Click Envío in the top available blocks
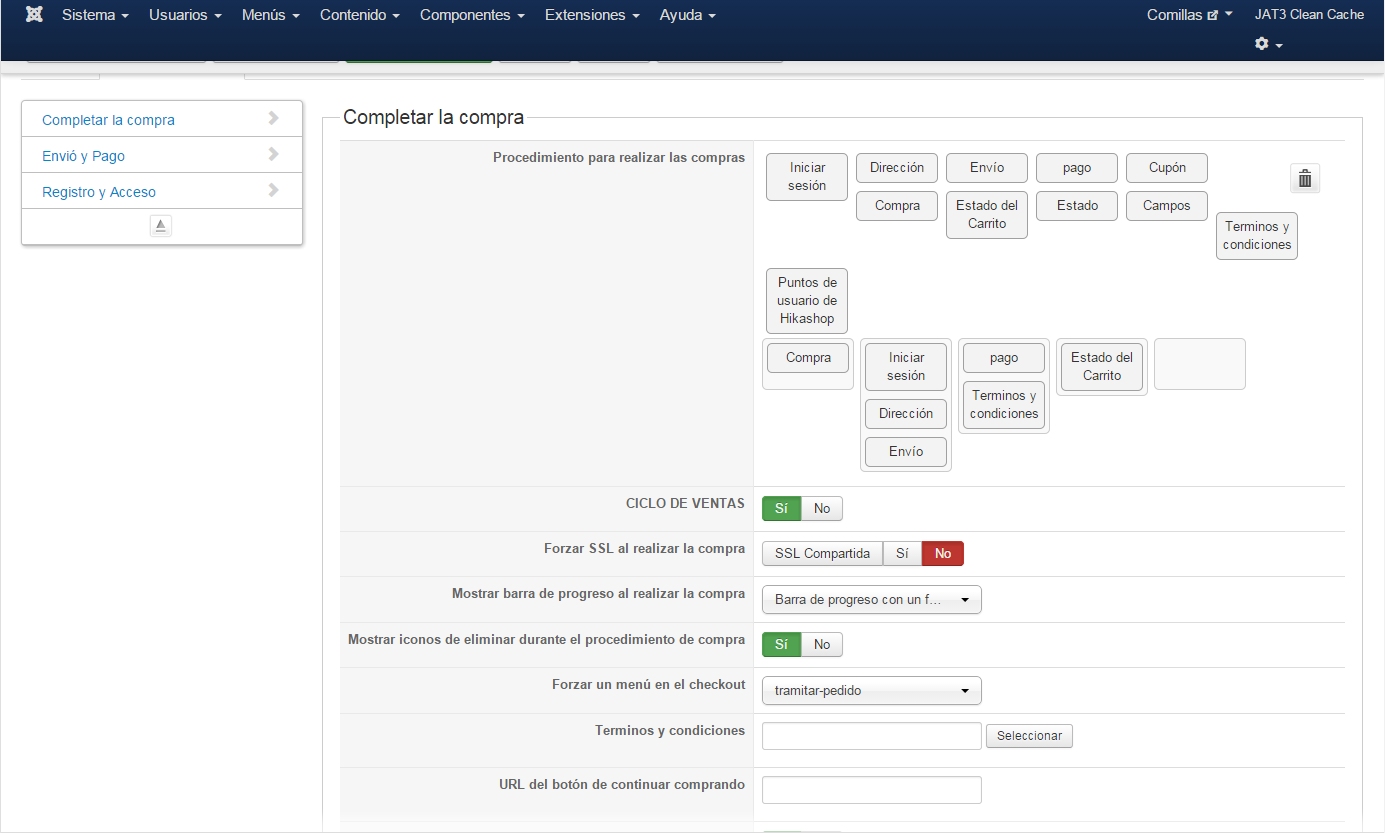 click(987, 167)
